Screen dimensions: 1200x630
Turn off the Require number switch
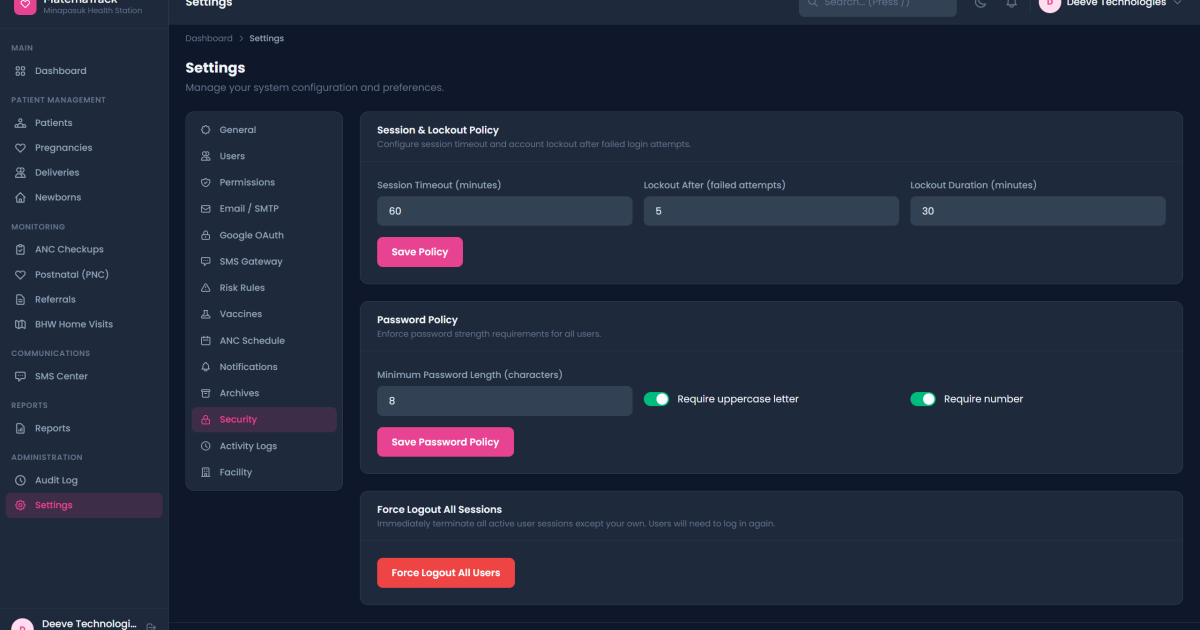click(x=923, y=399)
